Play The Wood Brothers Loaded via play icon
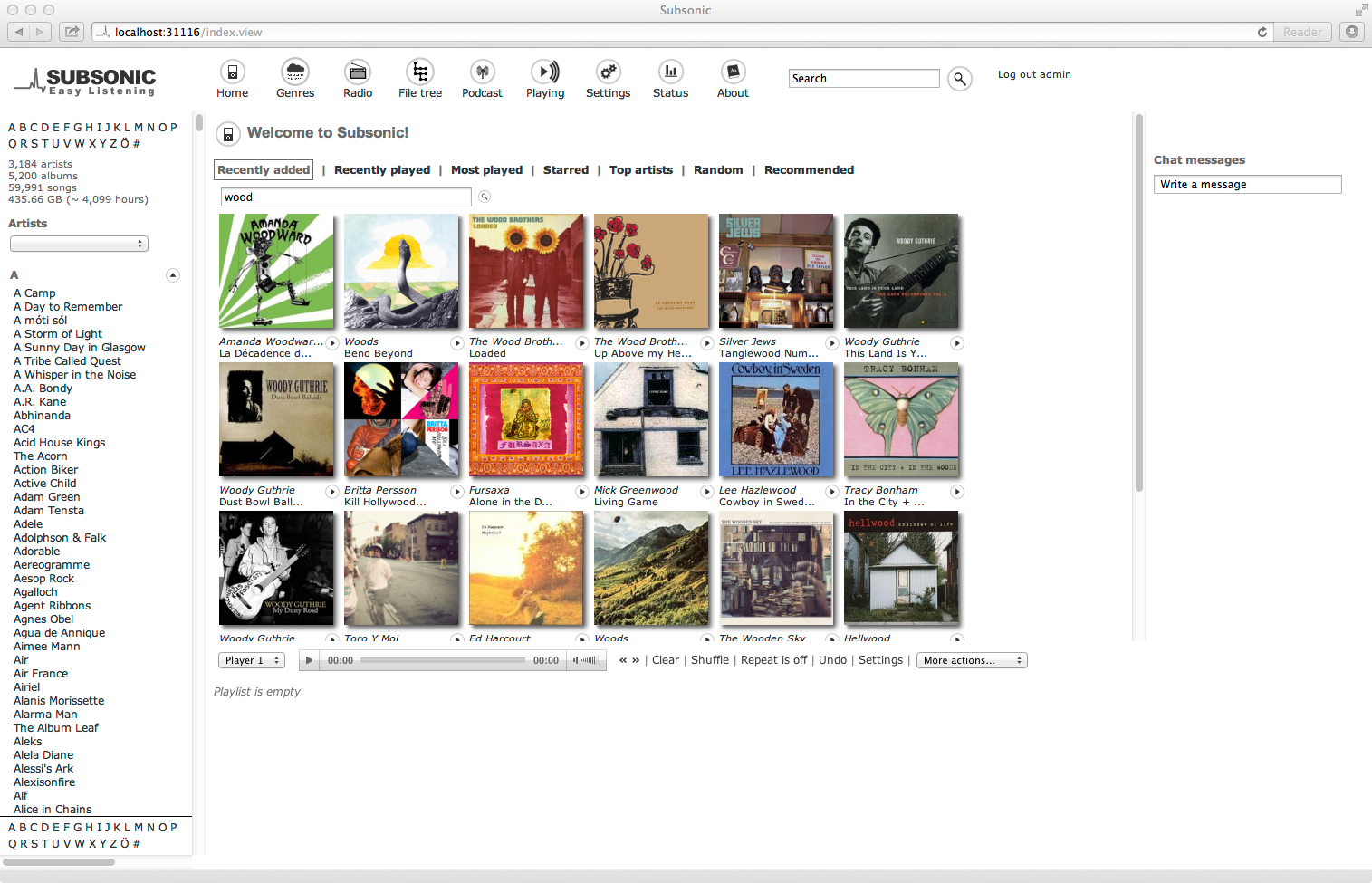 582,343
